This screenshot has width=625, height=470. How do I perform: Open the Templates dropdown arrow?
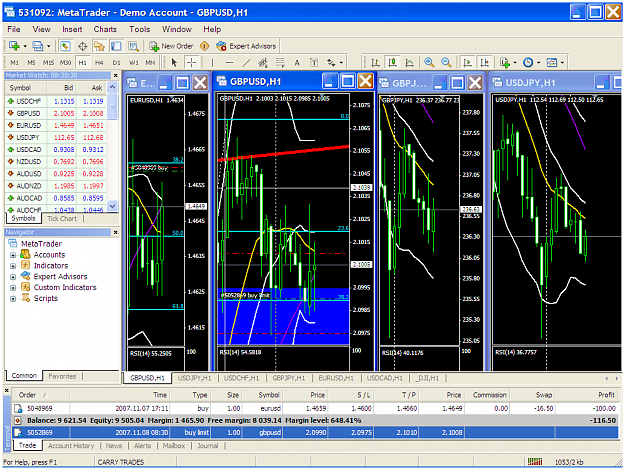click(x=562, y=63)
